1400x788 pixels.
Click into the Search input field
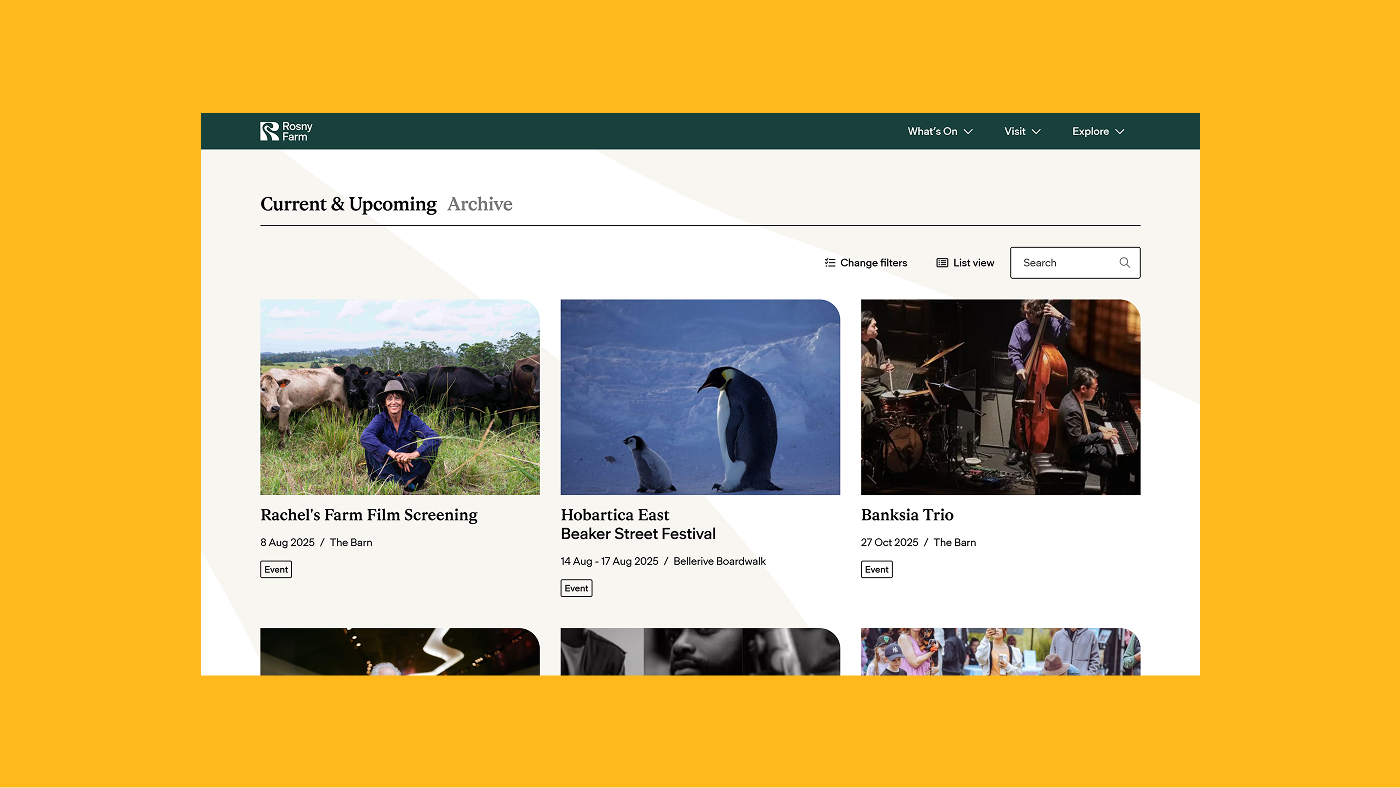tap(1075, 263)
